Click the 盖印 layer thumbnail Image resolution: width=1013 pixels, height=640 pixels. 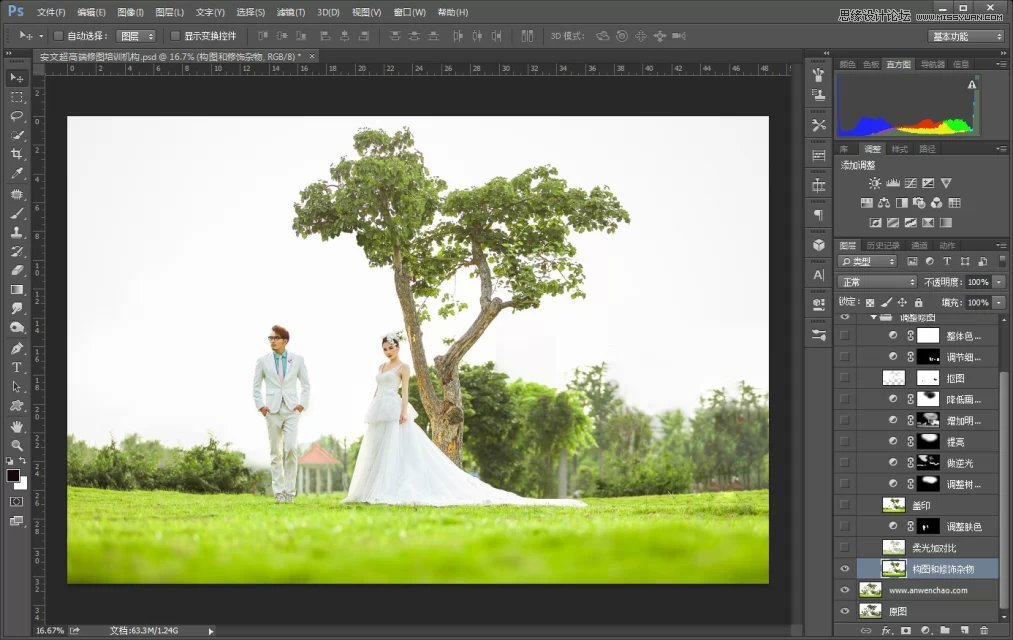[x=893, y=505]
